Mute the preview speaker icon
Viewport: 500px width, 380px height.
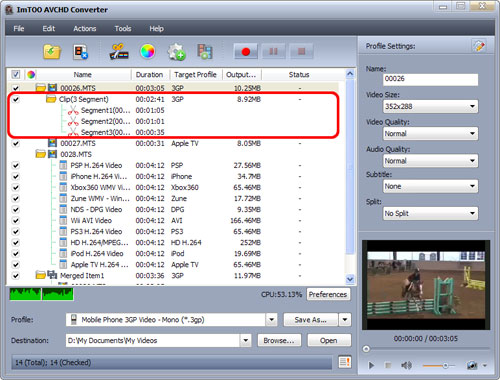click(x=406, y=365)
